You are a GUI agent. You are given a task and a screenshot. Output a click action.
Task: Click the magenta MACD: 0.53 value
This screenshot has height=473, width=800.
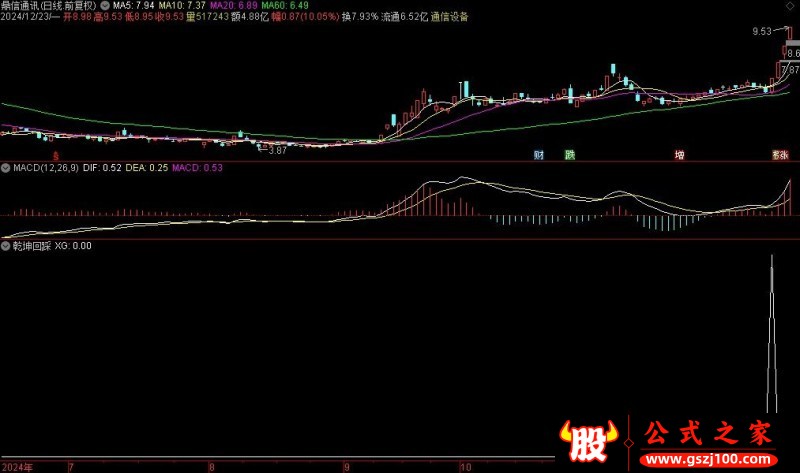tap(197, 168)
